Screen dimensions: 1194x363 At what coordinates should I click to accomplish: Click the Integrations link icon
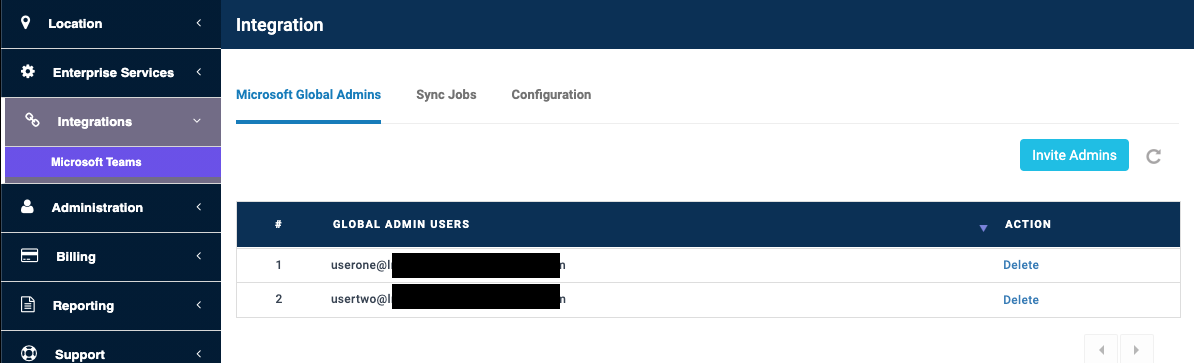[x=33, y=120]
